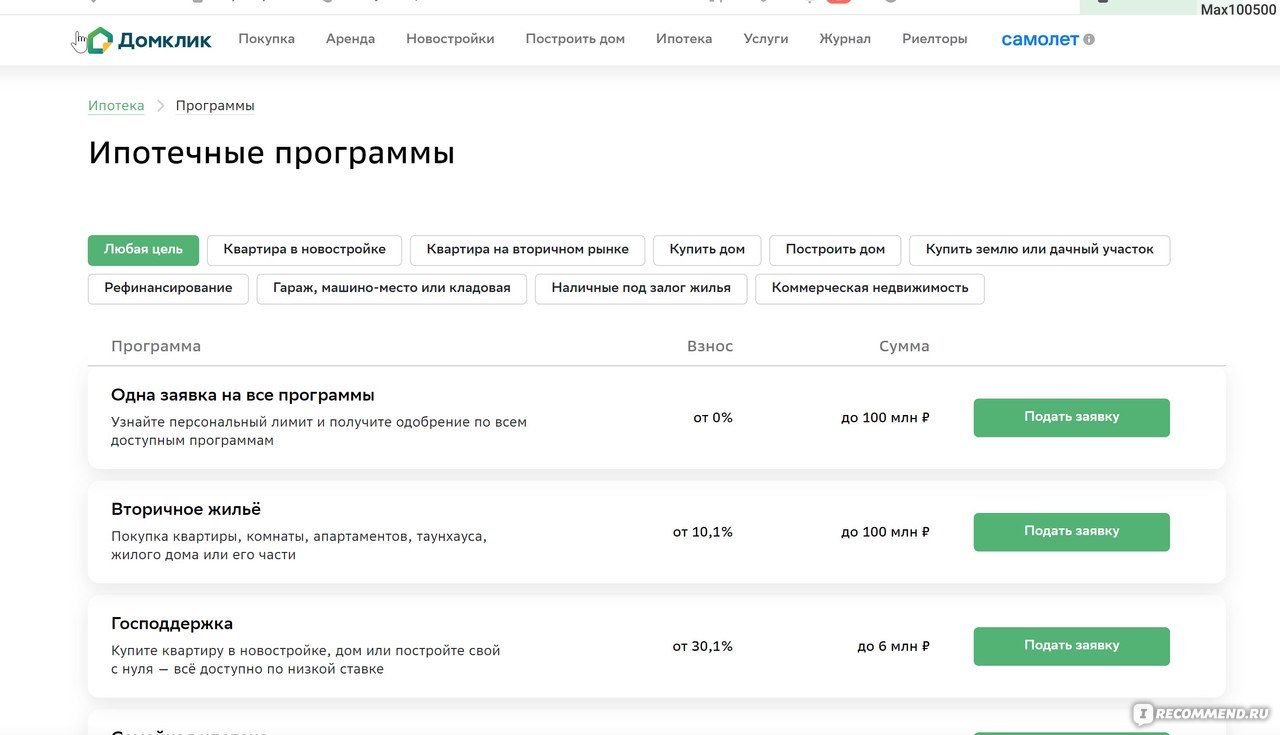
Task: Filter by Купить землю или дачный участок
Action: 1040,250
